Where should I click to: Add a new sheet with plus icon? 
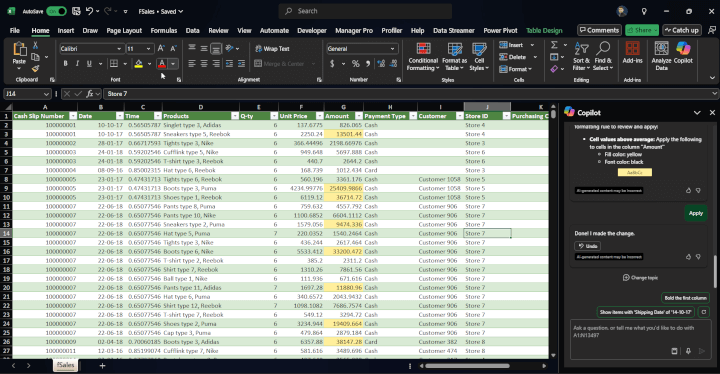[x=102, y=366]
